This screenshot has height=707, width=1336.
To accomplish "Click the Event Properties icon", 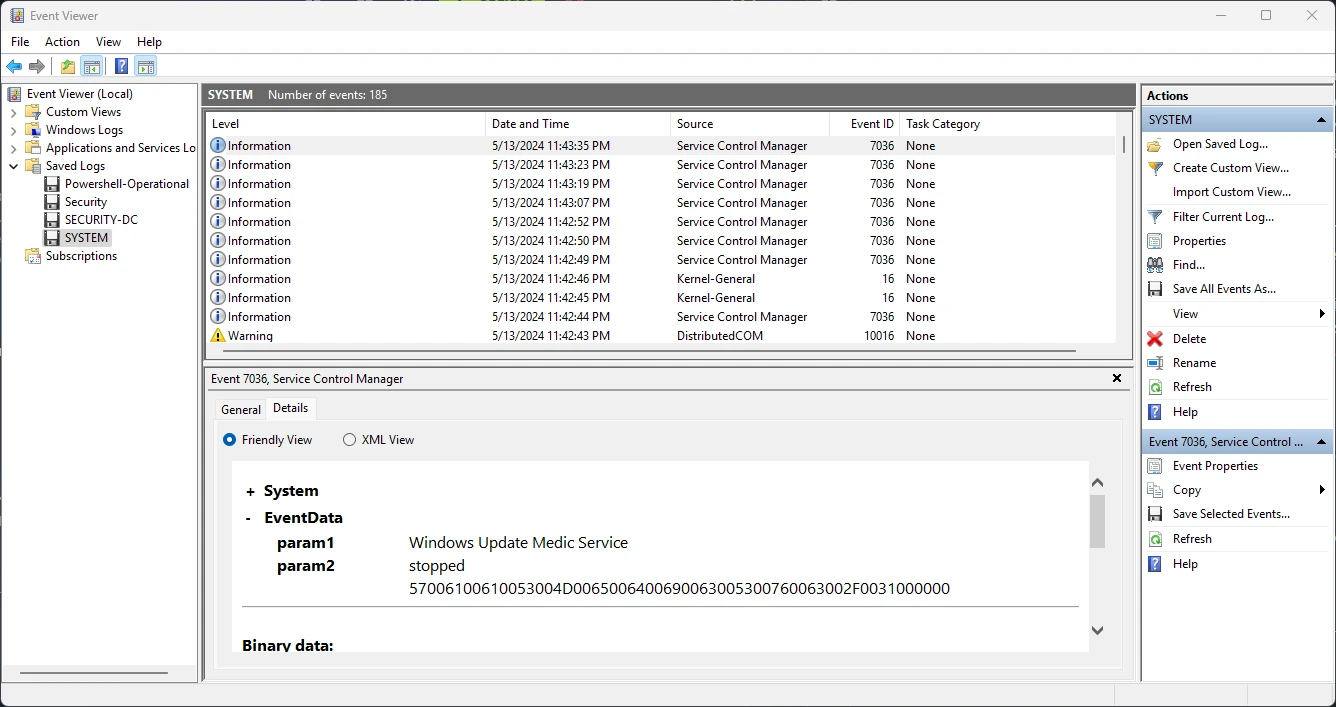I will pyautogui.click(x=1155, y=466).
